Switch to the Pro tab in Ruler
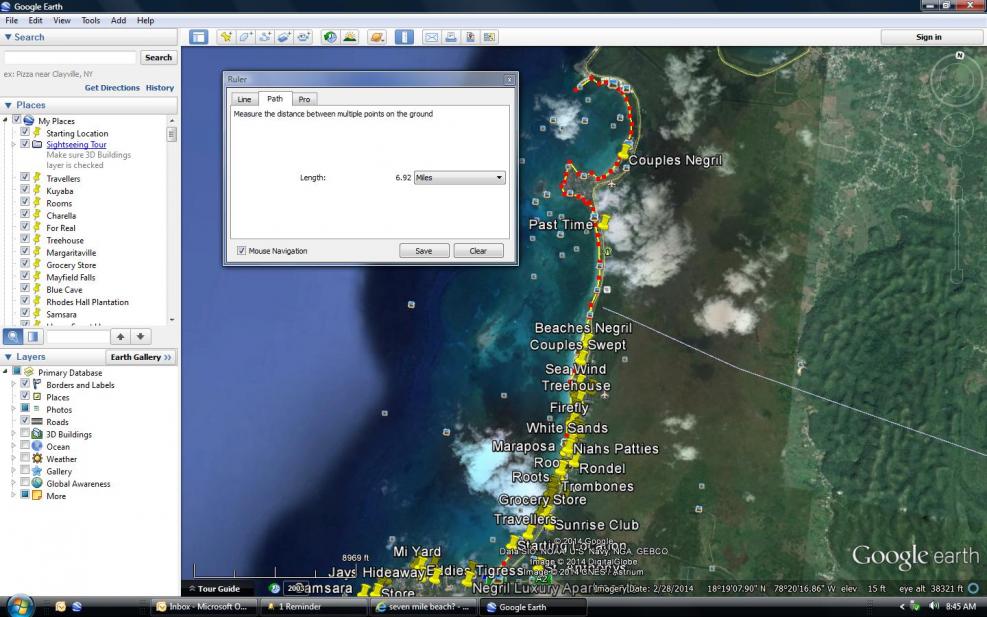 click(304, 99)
